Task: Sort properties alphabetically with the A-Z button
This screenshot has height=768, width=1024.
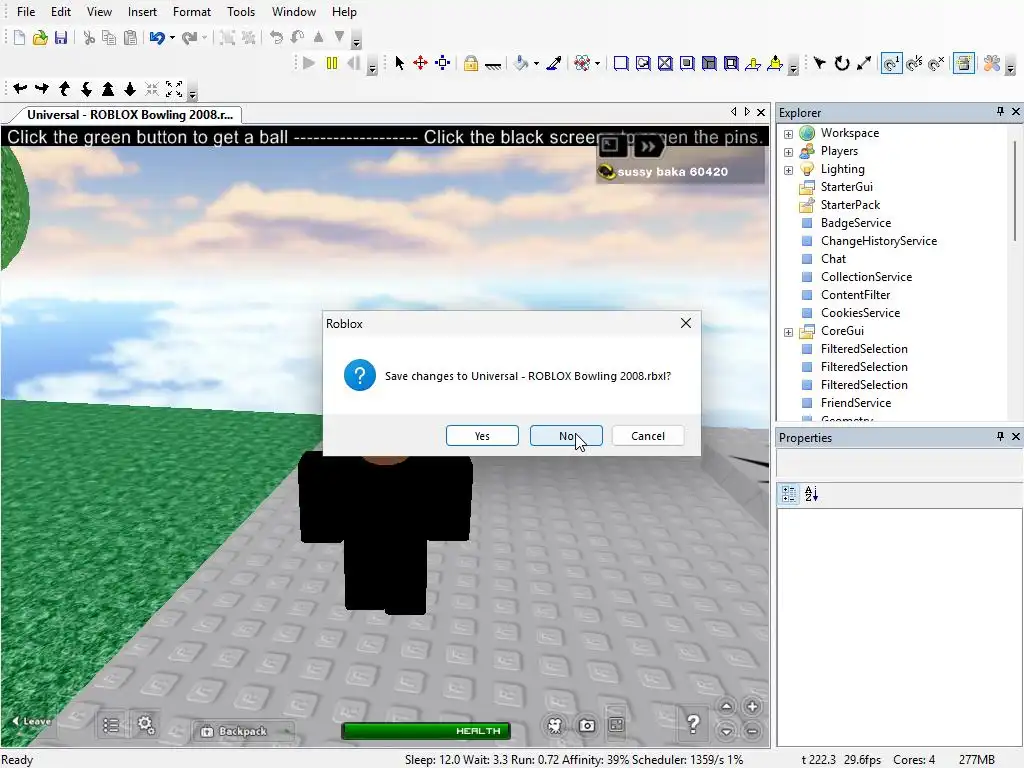Action: pos(811,494)
